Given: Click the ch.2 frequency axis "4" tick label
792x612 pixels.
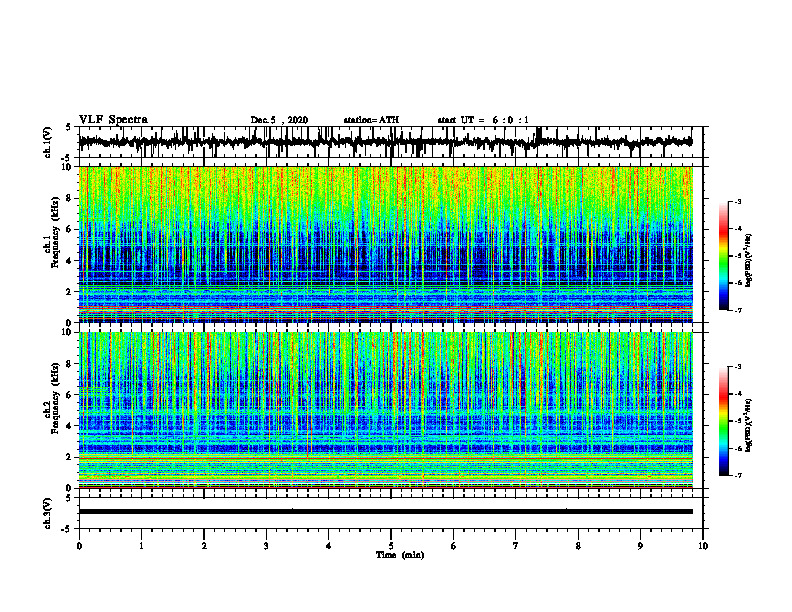Looking at the screenshot, I should pos(70,426).
